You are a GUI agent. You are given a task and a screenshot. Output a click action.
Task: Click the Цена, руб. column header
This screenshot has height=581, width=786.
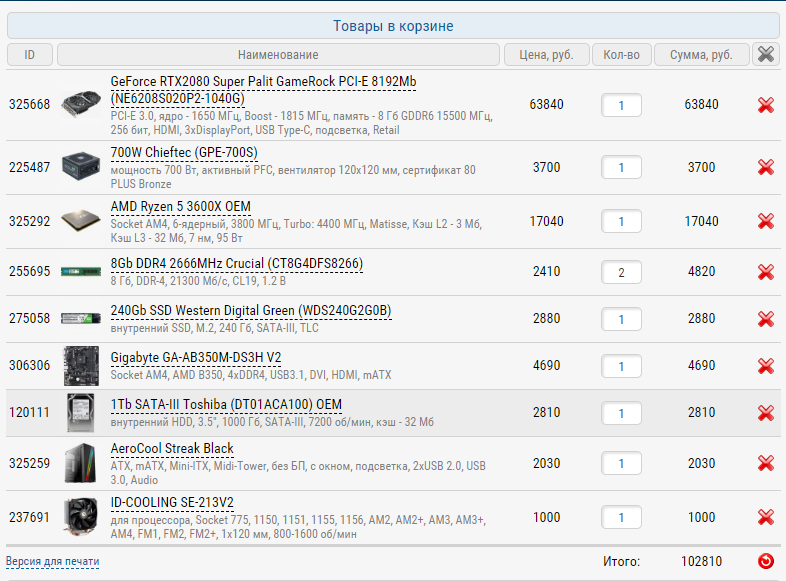[546, 55]
